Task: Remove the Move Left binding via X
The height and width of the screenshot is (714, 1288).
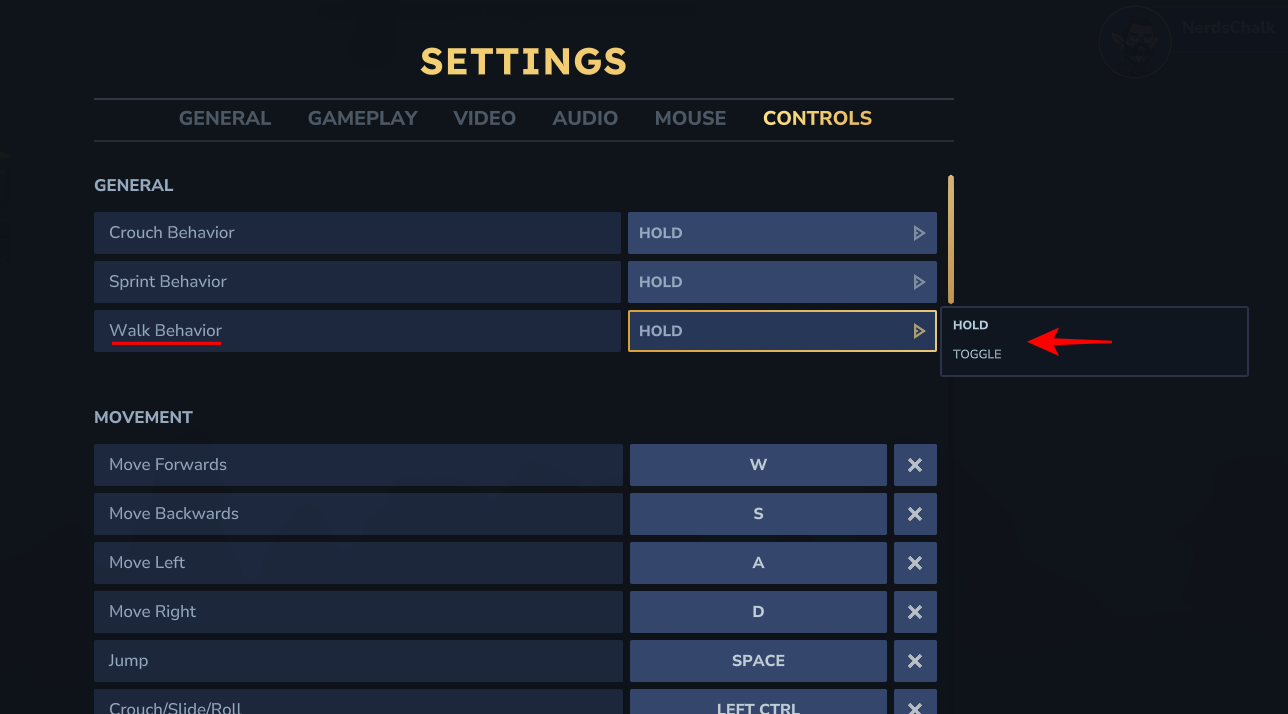Action: pyautogui.click(x=914, y=563)
